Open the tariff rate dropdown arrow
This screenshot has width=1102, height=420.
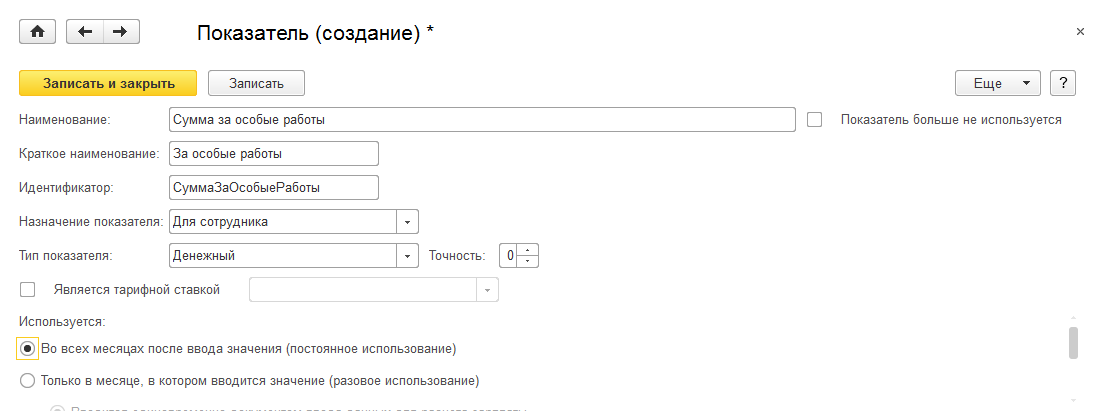click(x=487, y=290)
